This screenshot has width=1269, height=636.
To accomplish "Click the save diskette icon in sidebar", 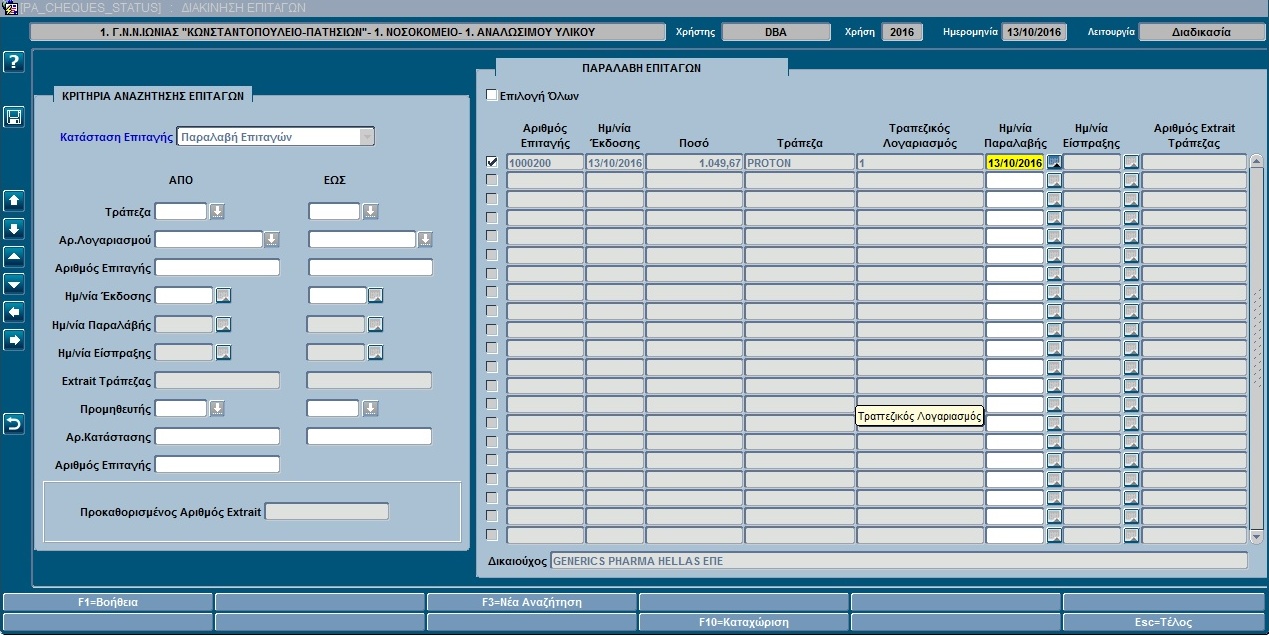I will point(14,117).
